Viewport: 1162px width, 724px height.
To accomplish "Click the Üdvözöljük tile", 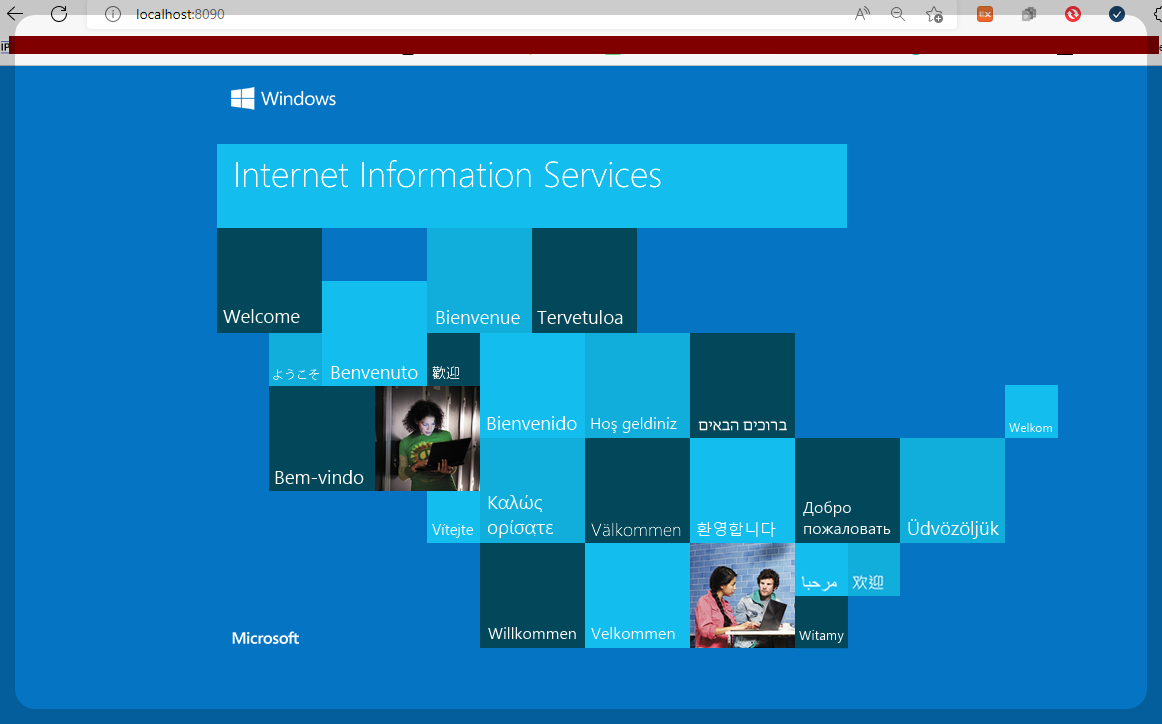I will click(952, 491).
